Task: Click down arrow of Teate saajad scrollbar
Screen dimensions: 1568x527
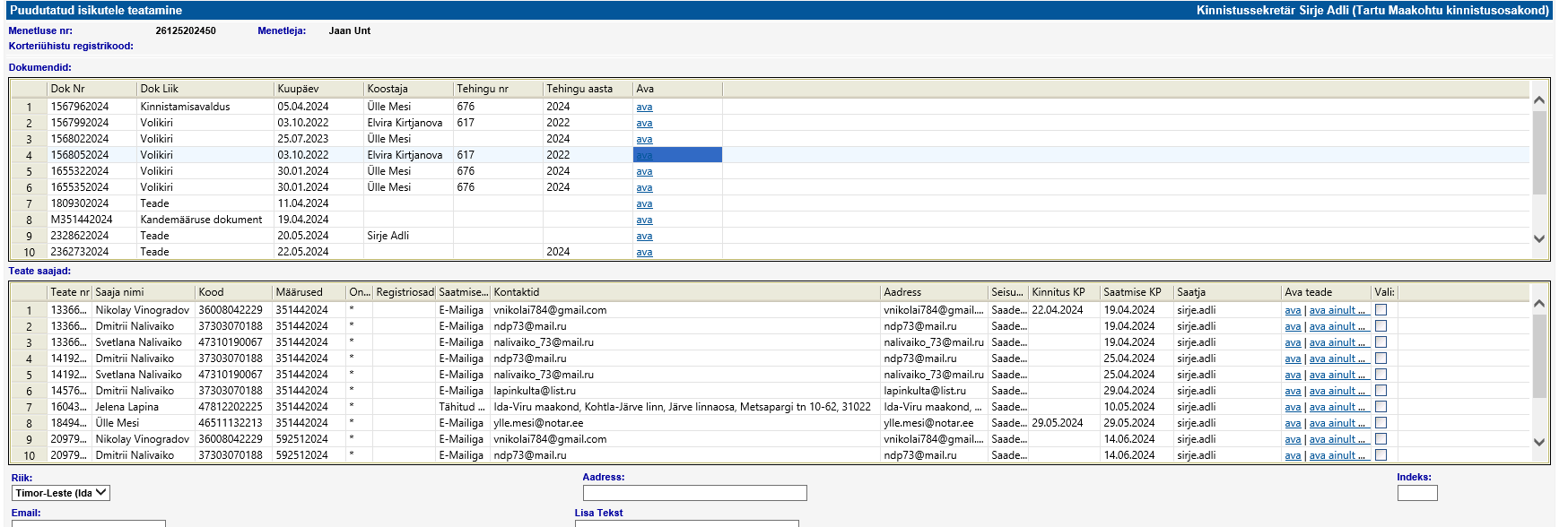Action: coord(1539,442)
